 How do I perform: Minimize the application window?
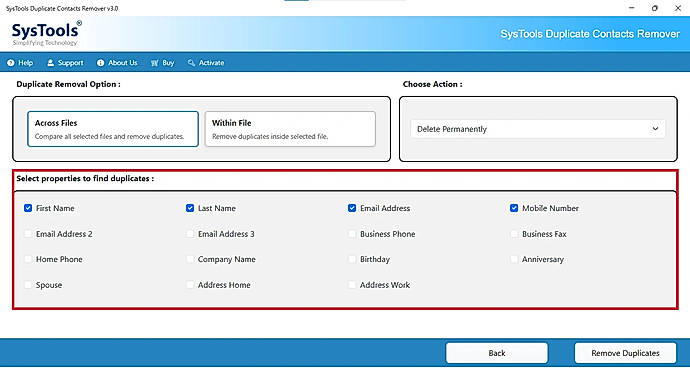click(x=632, y=8)
